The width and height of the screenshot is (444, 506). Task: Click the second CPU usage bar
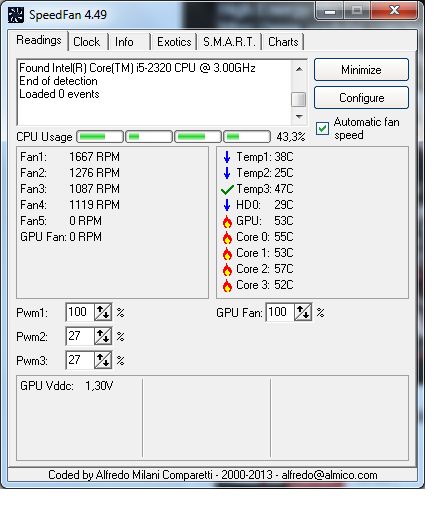(x=149, y=136)
